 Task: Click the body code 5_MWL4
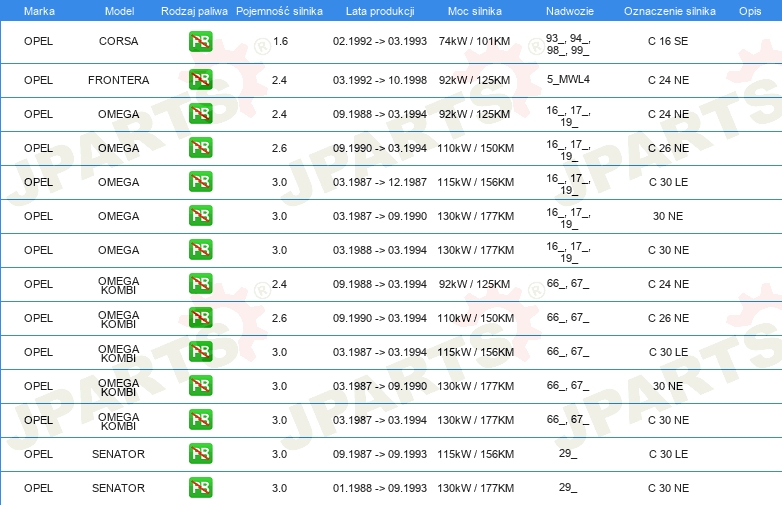568,79
